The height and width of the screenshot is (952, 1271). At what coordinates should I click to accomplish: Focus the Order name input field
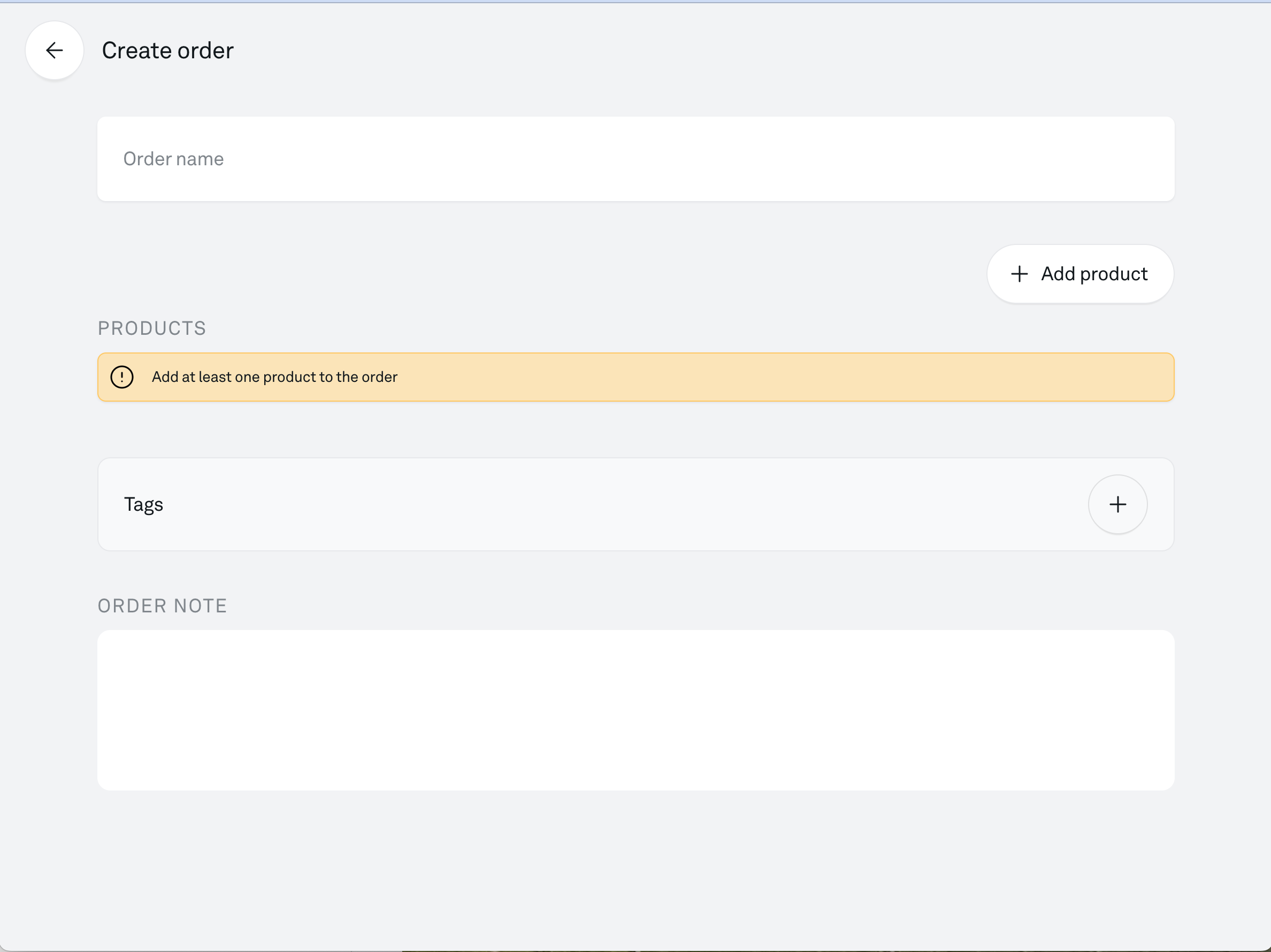coord(635,159)
